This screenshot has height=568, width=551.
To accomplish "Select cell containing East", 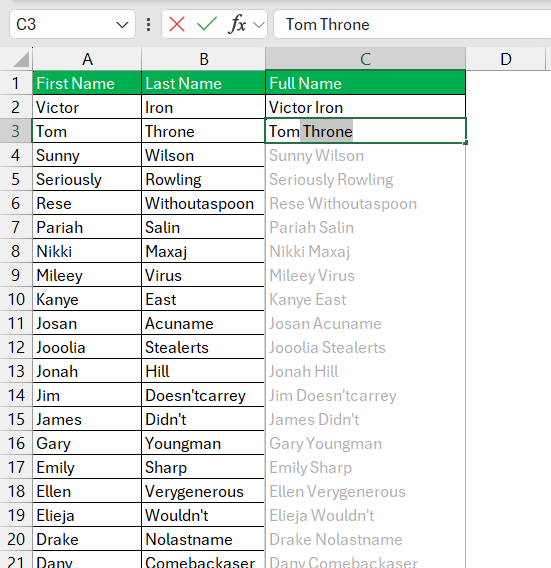I will click(203, 299).
